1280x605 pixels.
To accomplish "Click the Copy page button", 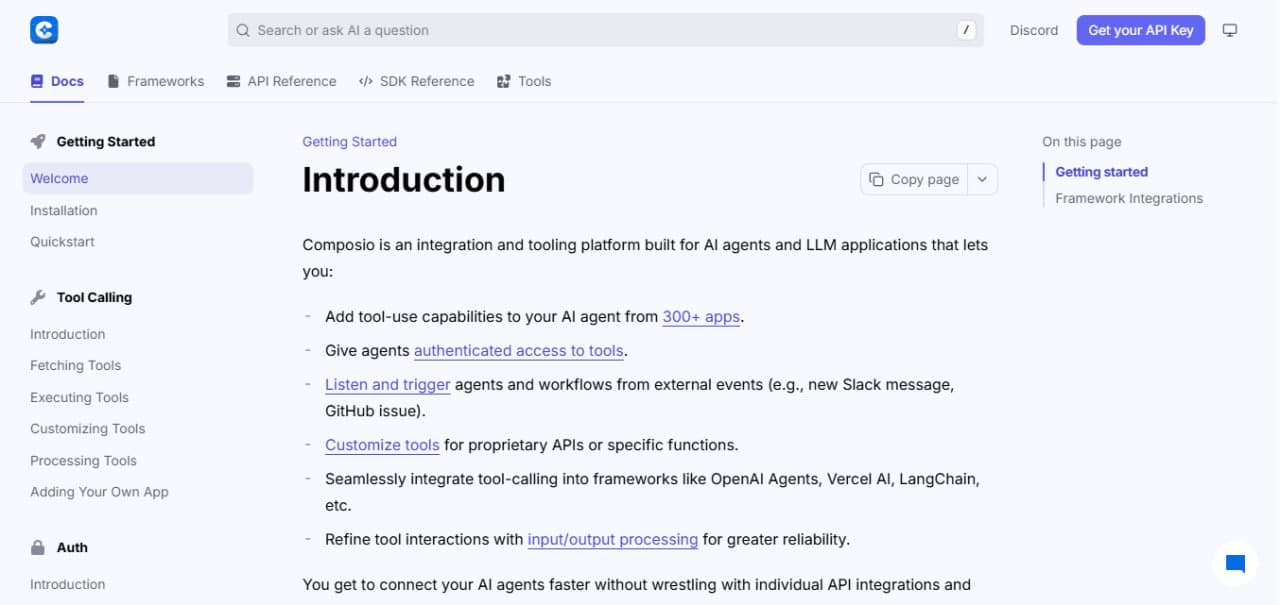I will point(915,179).
